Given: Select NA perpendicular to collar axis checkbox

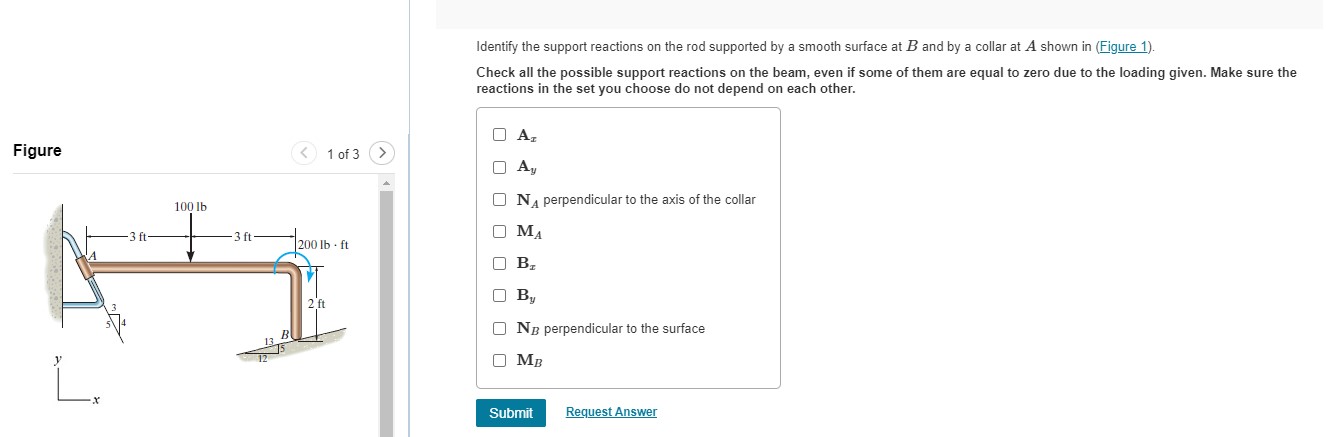Looking at the screenshot, I should point(499,199).
